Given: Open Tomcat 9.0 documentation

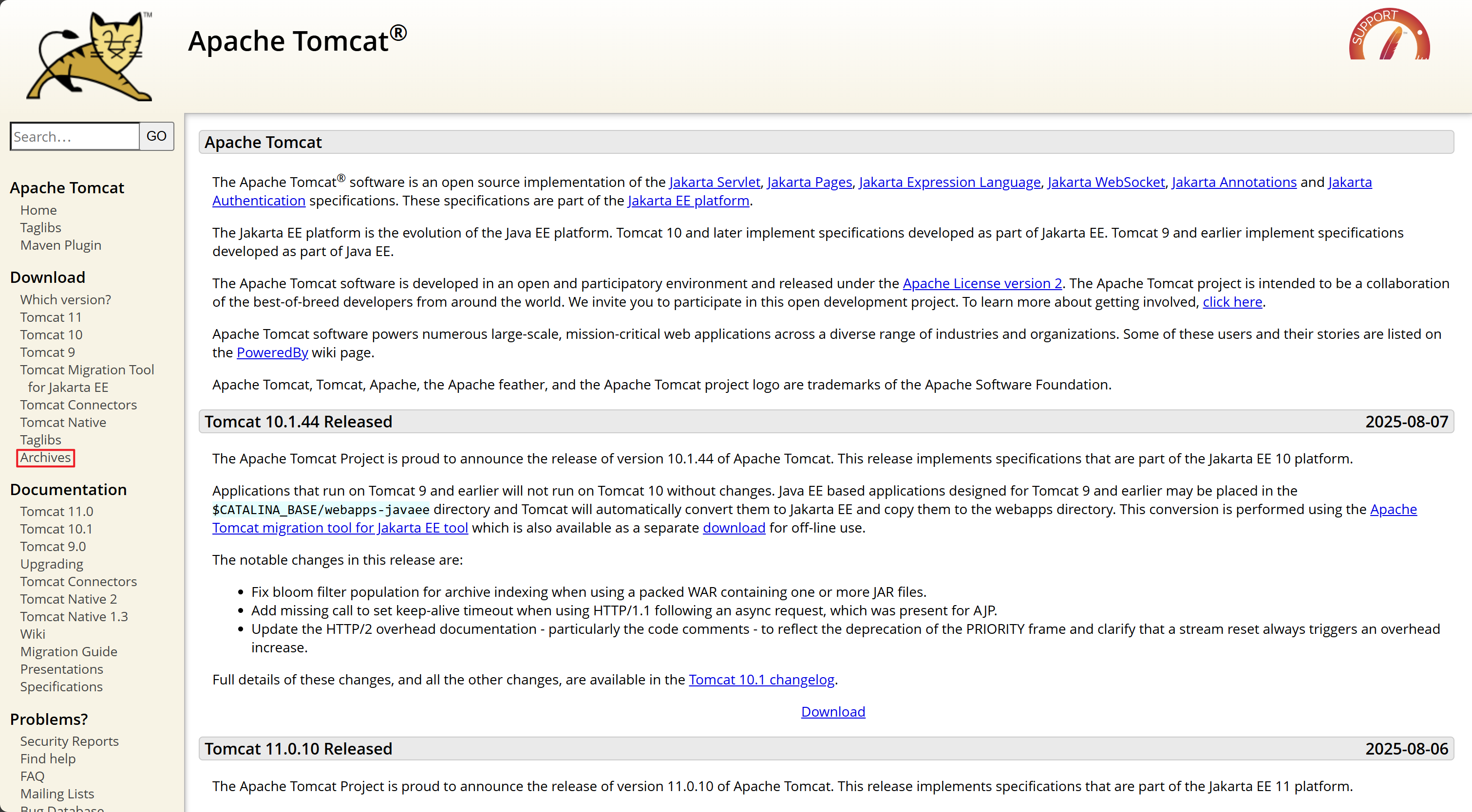Looking at the screenshot, I should 53,547.
